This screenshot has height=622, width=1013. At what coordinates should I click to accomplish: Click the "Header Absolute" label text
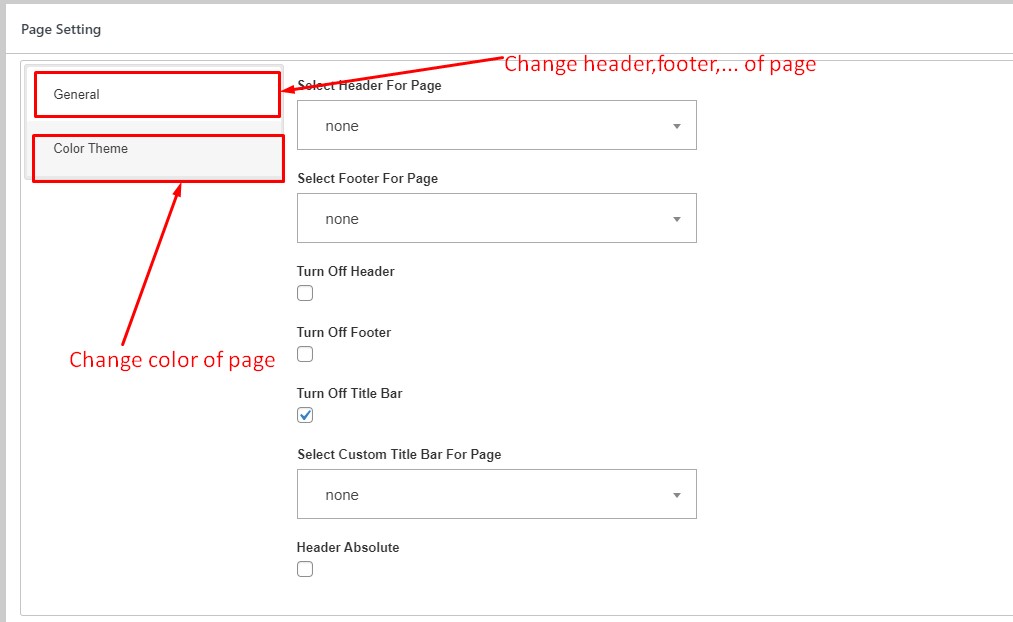pos(348,547)
